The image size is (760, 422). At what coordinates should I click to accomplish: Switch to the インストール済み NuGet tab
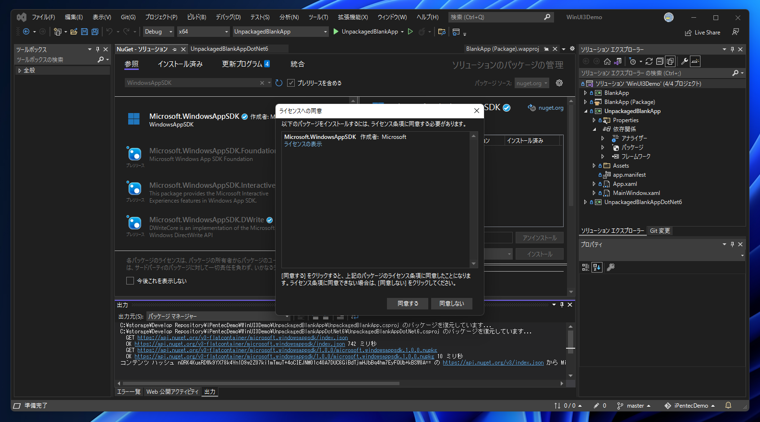pyautogui.click(x=180, y=64)
